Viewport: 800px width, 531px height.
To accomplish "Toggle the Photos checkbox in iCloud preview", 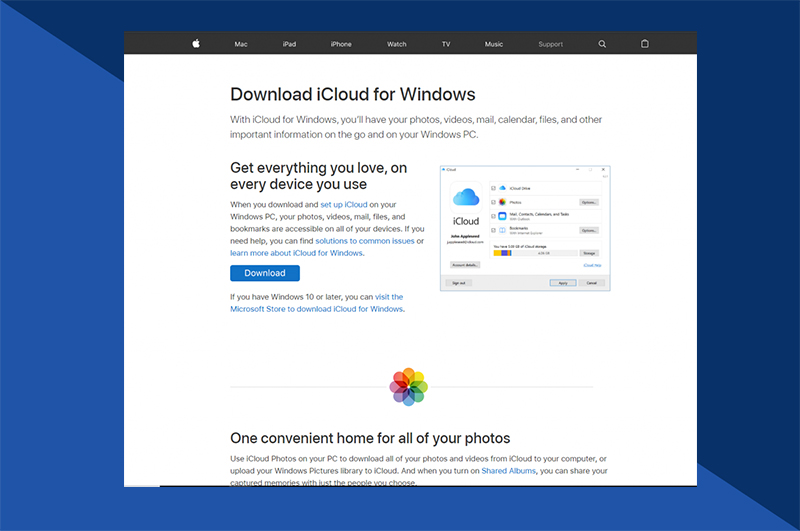I will pyautogui.click(x=493, y=202).
